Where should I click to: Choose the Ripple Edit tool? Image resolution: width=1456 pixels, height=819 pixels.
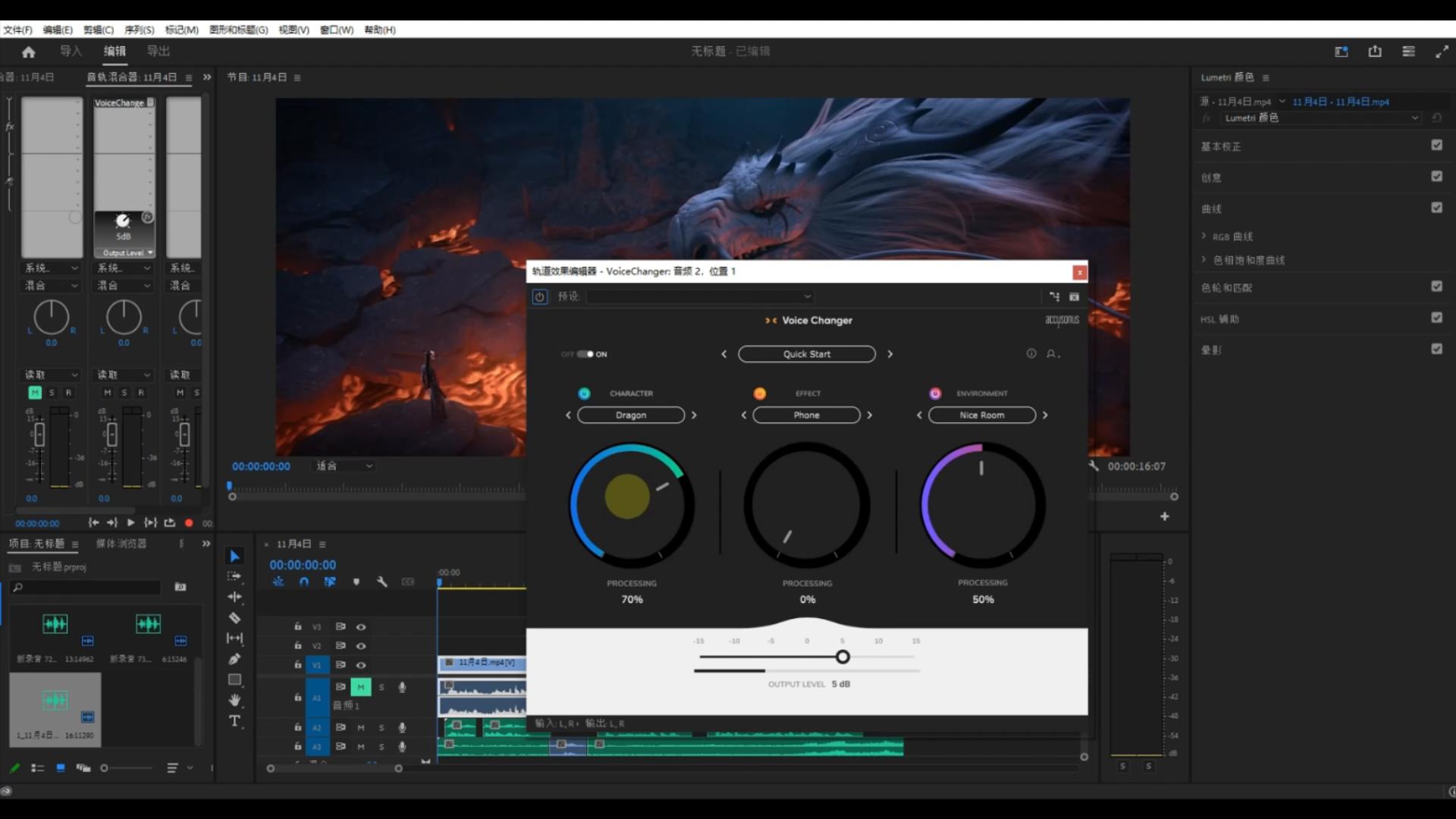235,598
